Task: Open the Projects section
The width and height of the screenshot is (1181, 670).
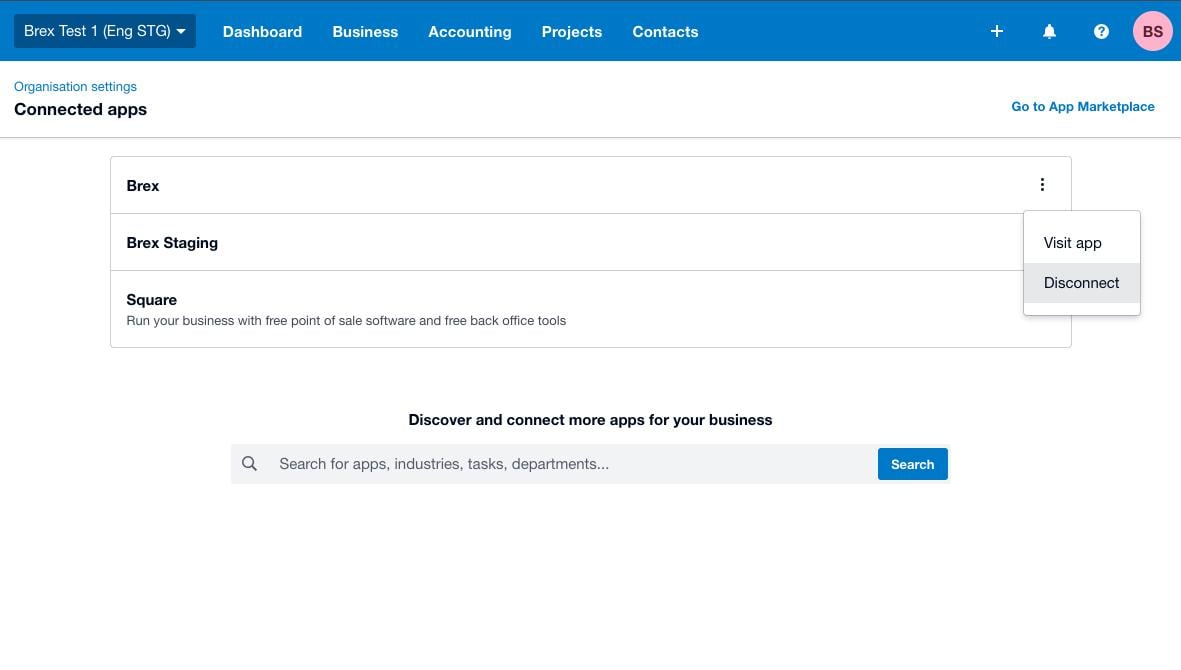Action: pyautogui.click(x=571, y=31)
